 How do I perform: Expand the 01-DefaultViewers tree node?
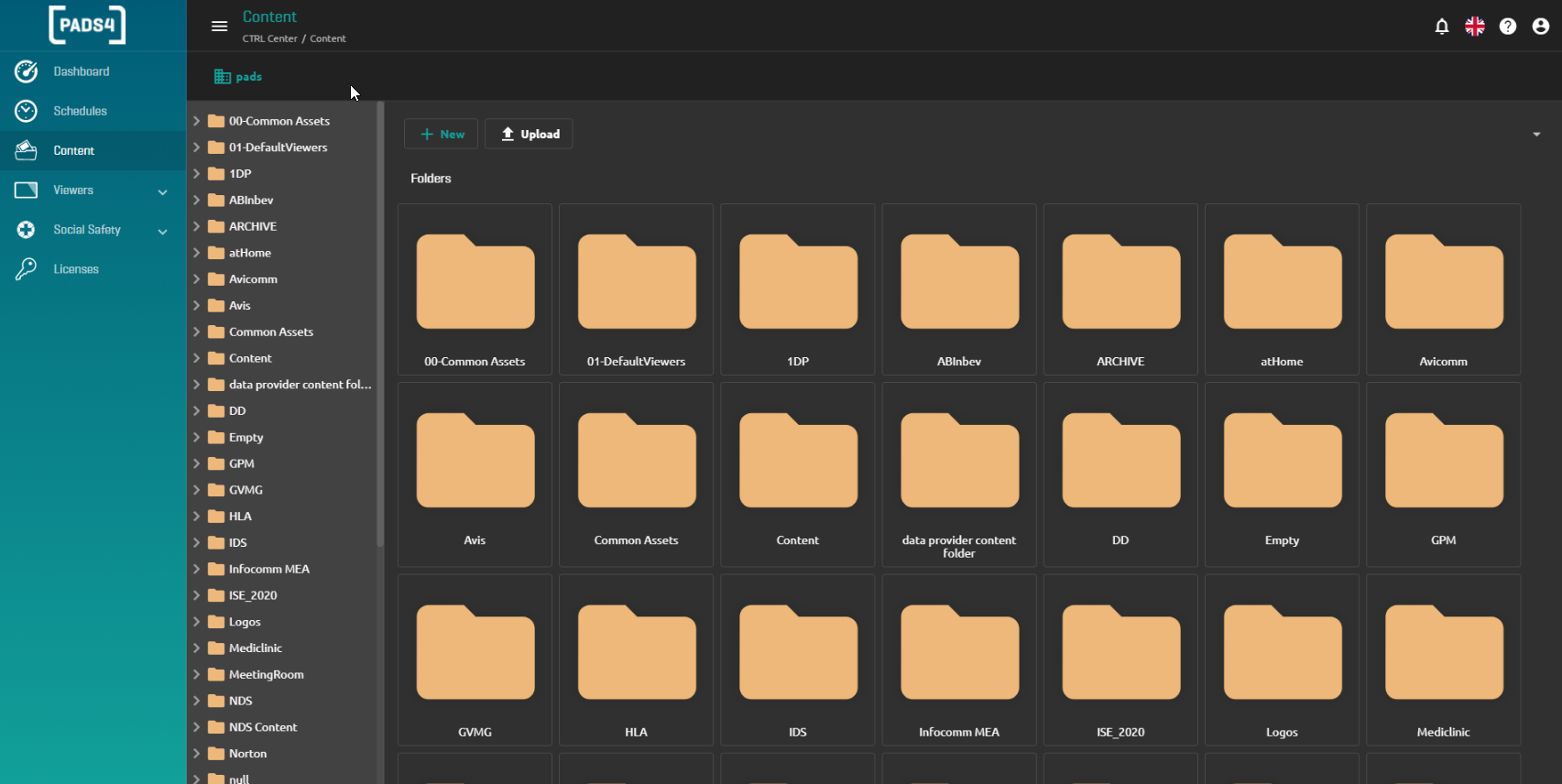coord(196,147)
